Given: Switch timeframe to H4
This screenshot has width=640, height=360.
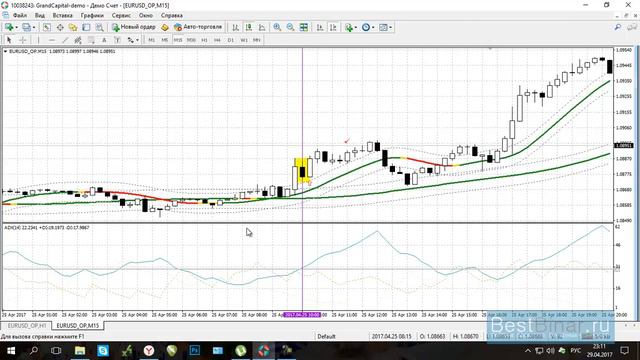Looking at the screenshot, I should point(218,40).
